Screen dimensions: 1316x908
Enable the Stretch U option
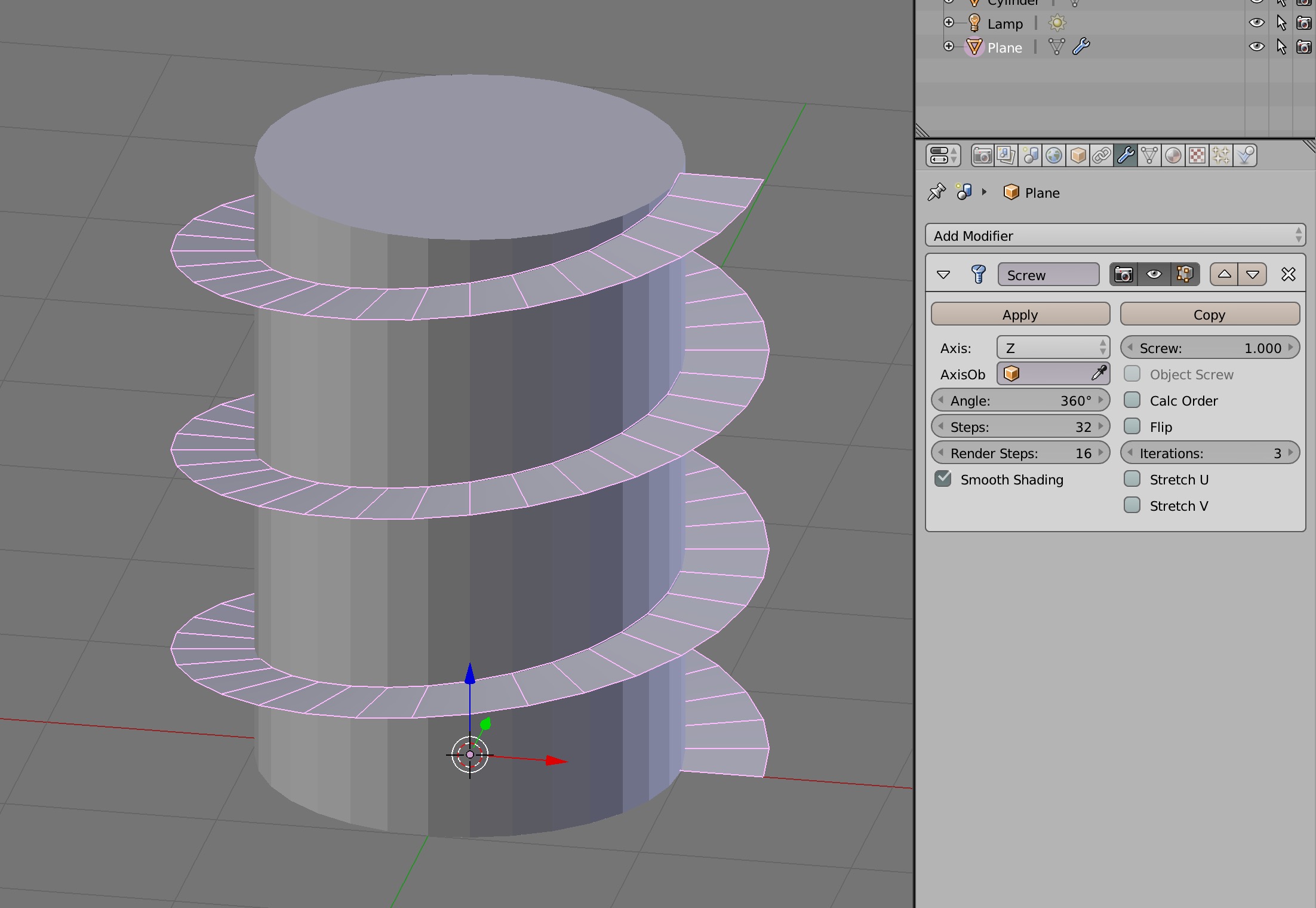1132,479
